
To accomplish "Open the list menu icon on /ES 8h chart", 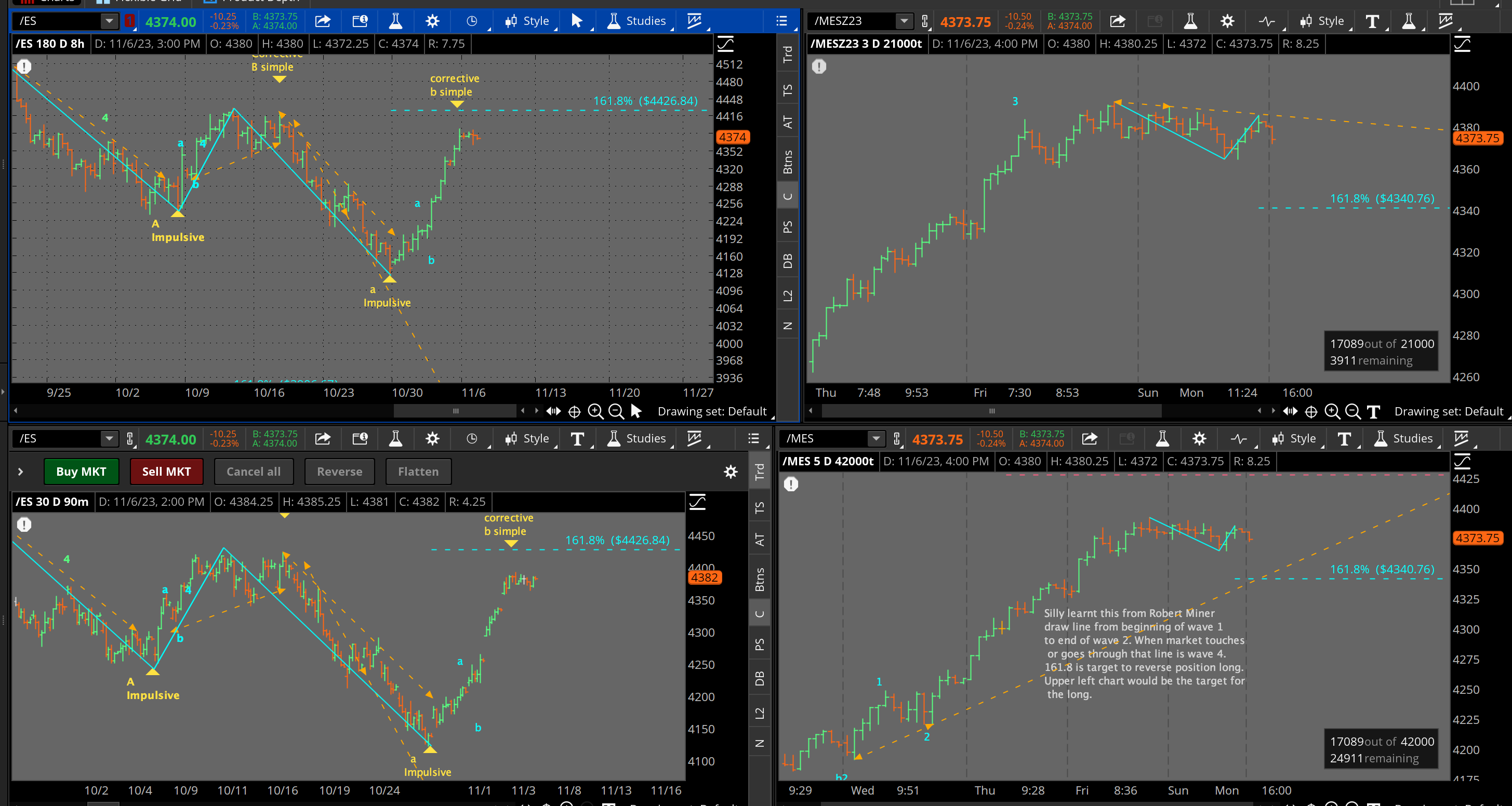I will point(782,21).
